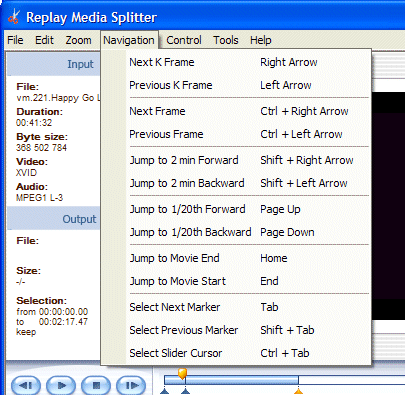This screenshot has width=405, height=395.
Task: Click the selection start time 00:00:00.00
Action: coord(63,312)
